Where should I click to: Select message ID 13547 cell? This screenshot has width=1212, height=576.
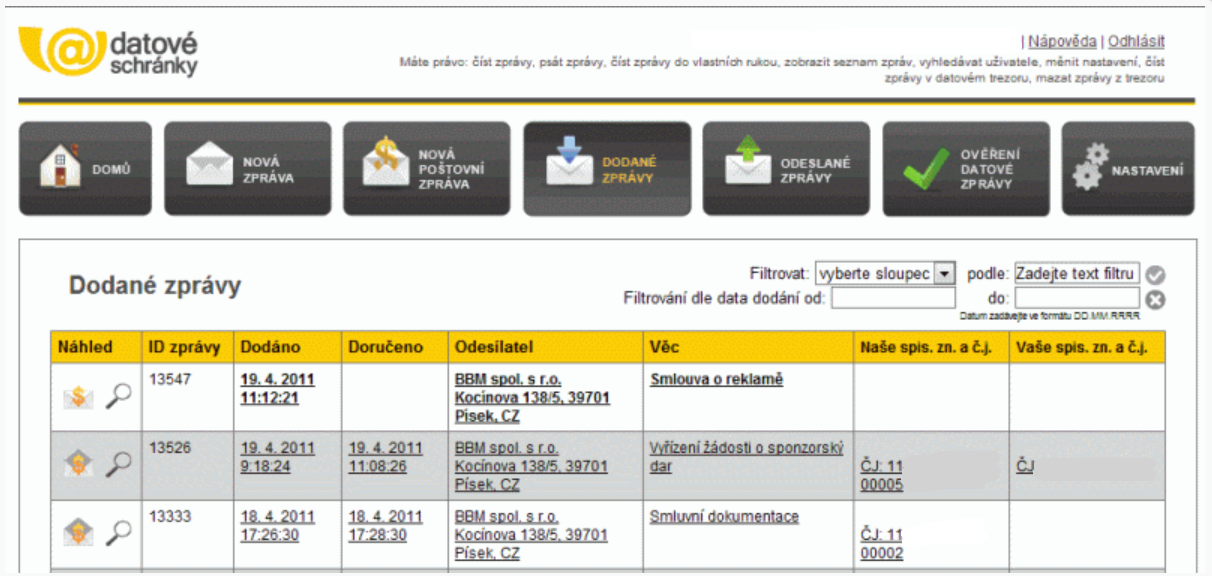click(188, 398)
